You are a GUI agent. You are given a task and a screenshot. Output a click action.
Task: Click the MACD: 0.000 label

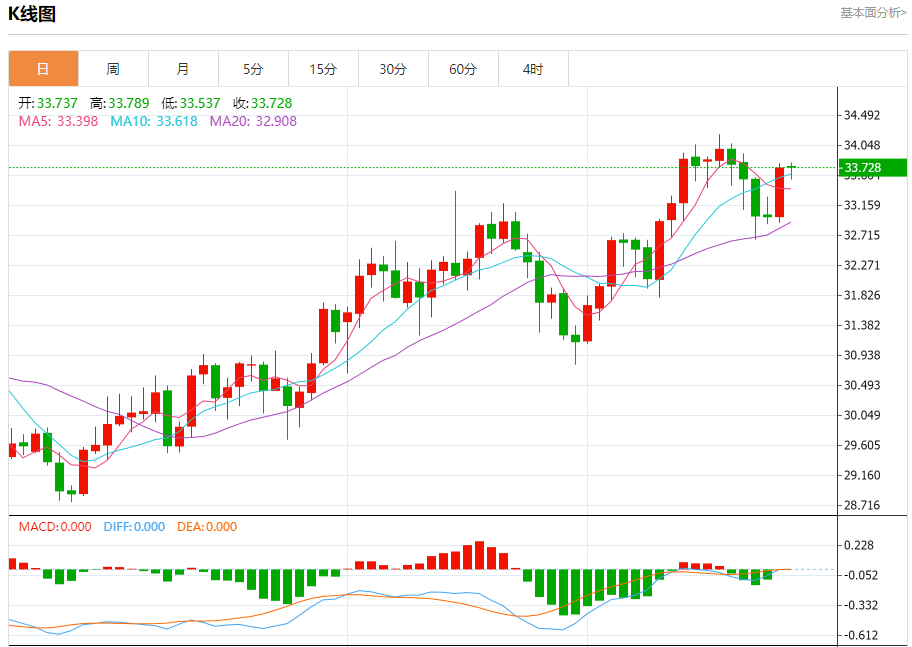(55, 527)
